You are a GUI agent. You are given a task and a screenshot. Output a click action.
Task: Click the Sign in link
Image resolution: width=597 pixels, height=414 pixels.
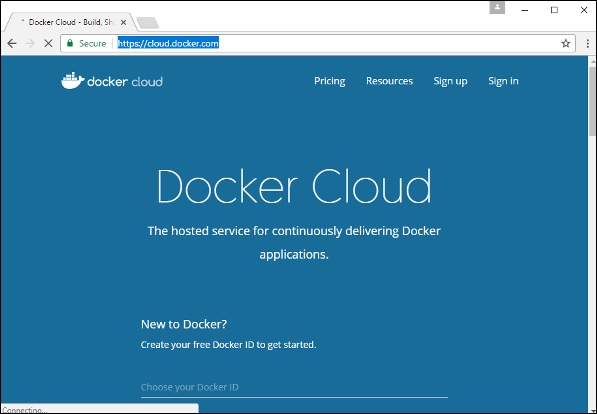pos(503,81)
